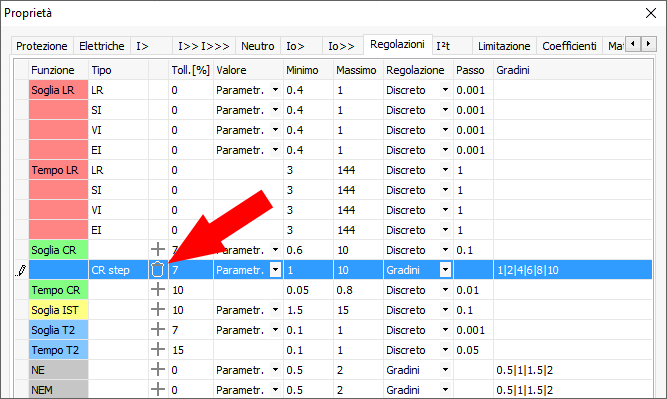Switch to the Elettriche tab
This screenshot has width=667, height=399.
102,46
